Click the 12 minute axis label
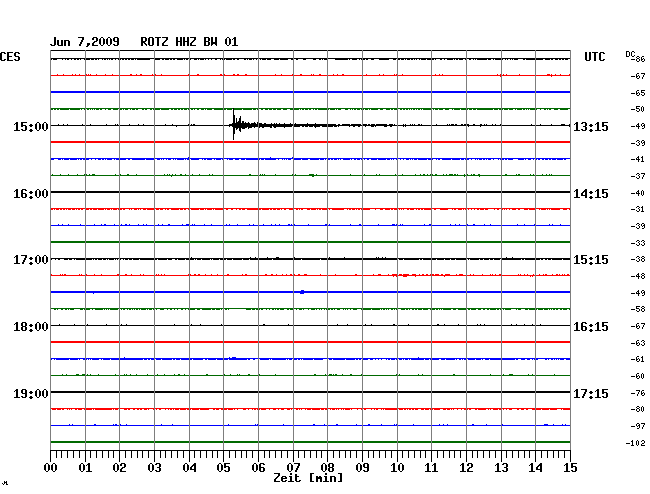Screen dimensions: 650x494 pyautogui.click(x=466, y=468)
